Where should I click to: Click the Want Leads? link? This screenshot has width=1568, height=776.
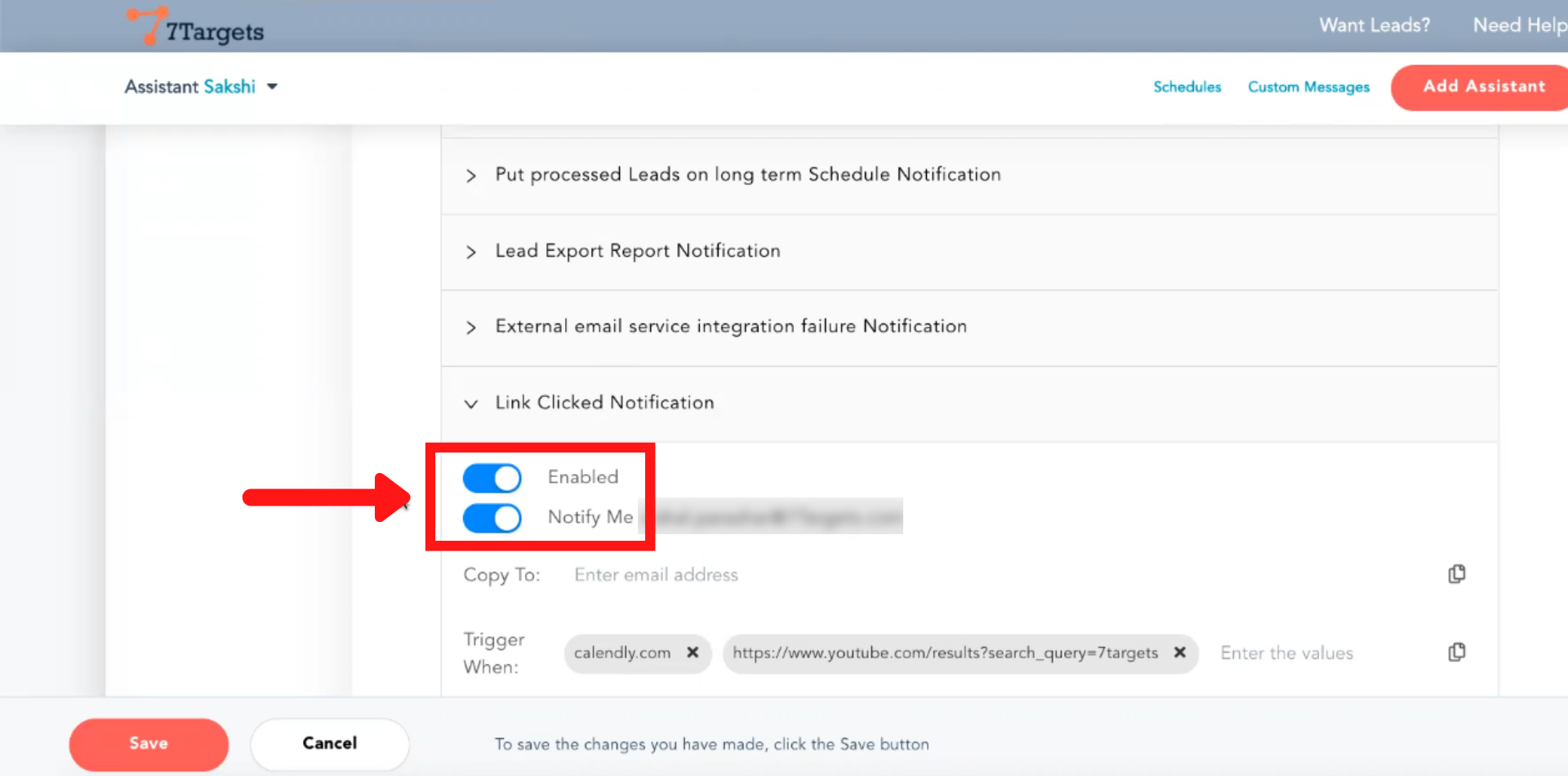click(1374, 25)
